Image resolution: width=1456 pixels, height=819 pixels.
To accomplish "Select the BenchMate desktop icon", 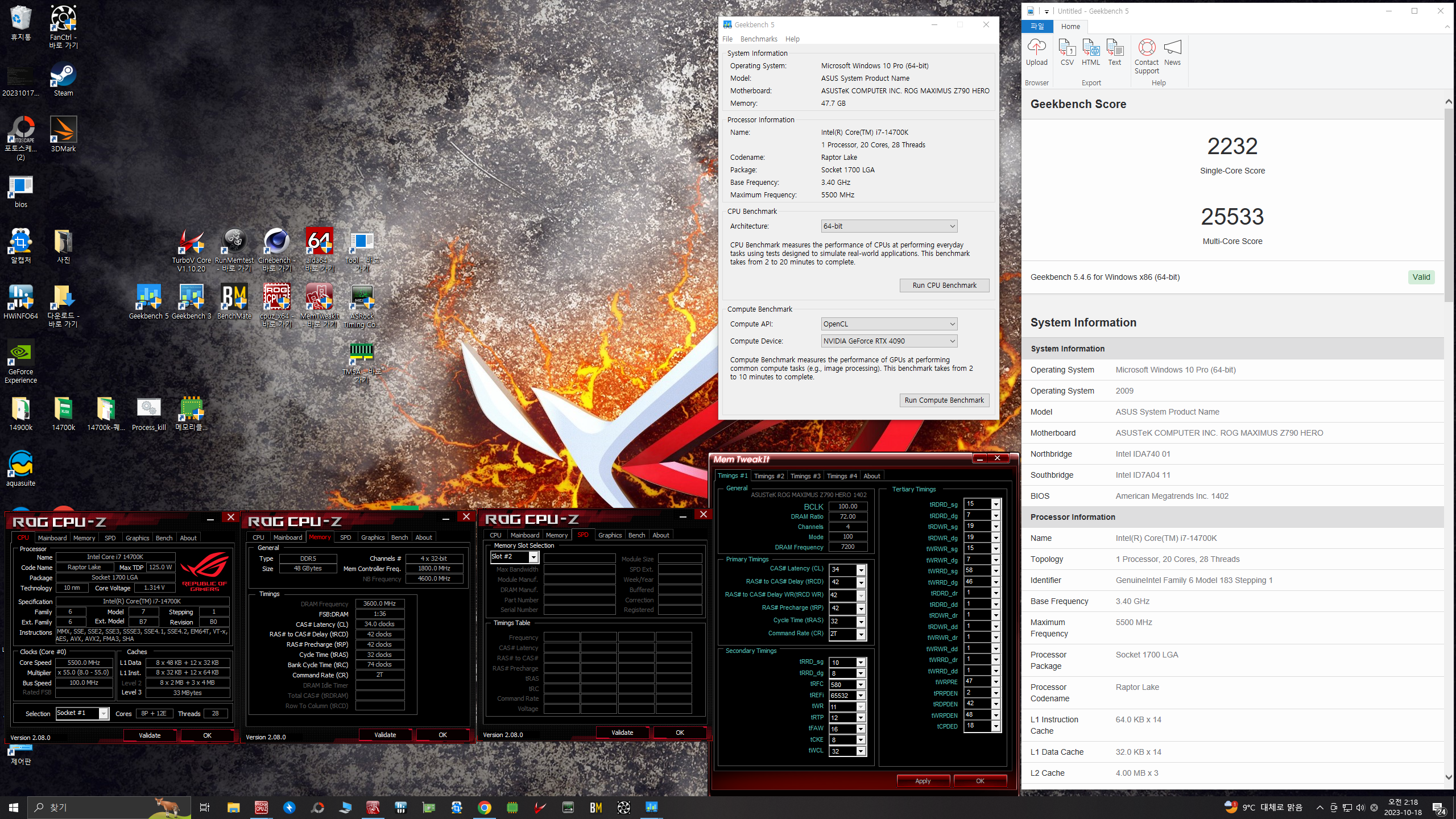I will coord(234,302).
